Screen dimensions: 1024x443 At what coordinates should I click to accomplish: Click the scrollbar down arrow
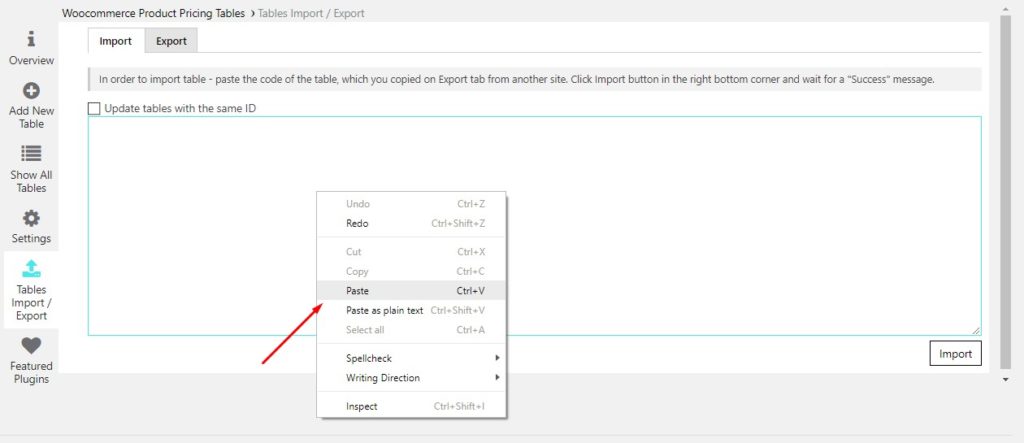point(1006,380)
